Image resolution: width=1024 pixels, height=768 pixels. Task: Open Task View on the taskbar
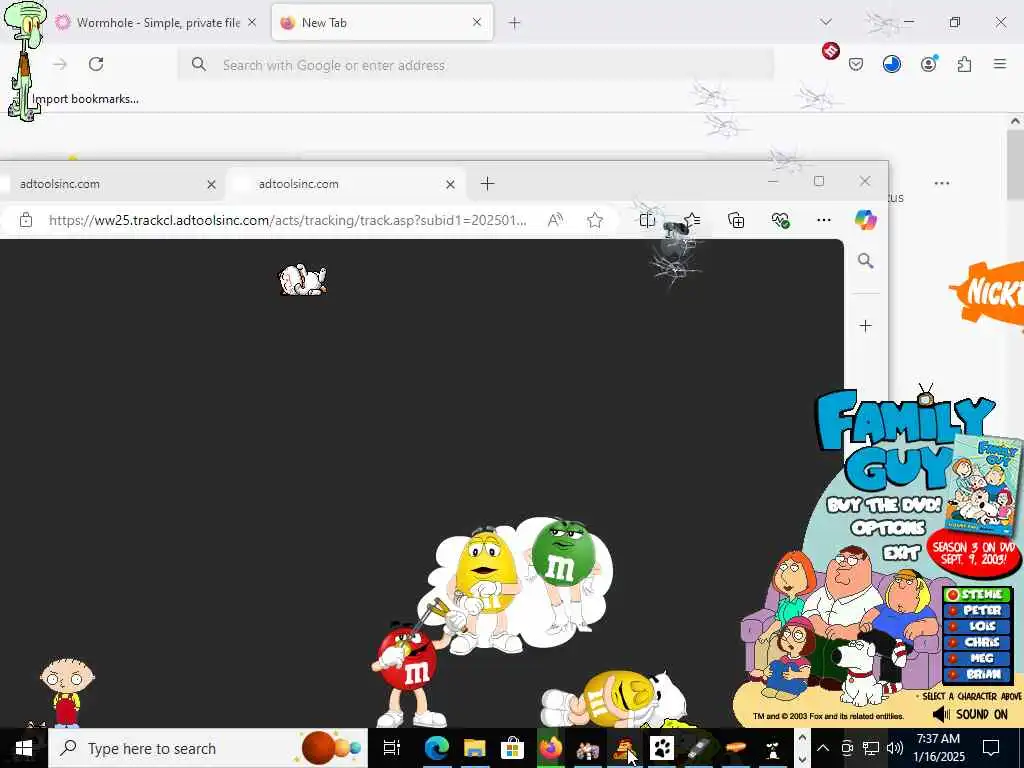(391, 748)
